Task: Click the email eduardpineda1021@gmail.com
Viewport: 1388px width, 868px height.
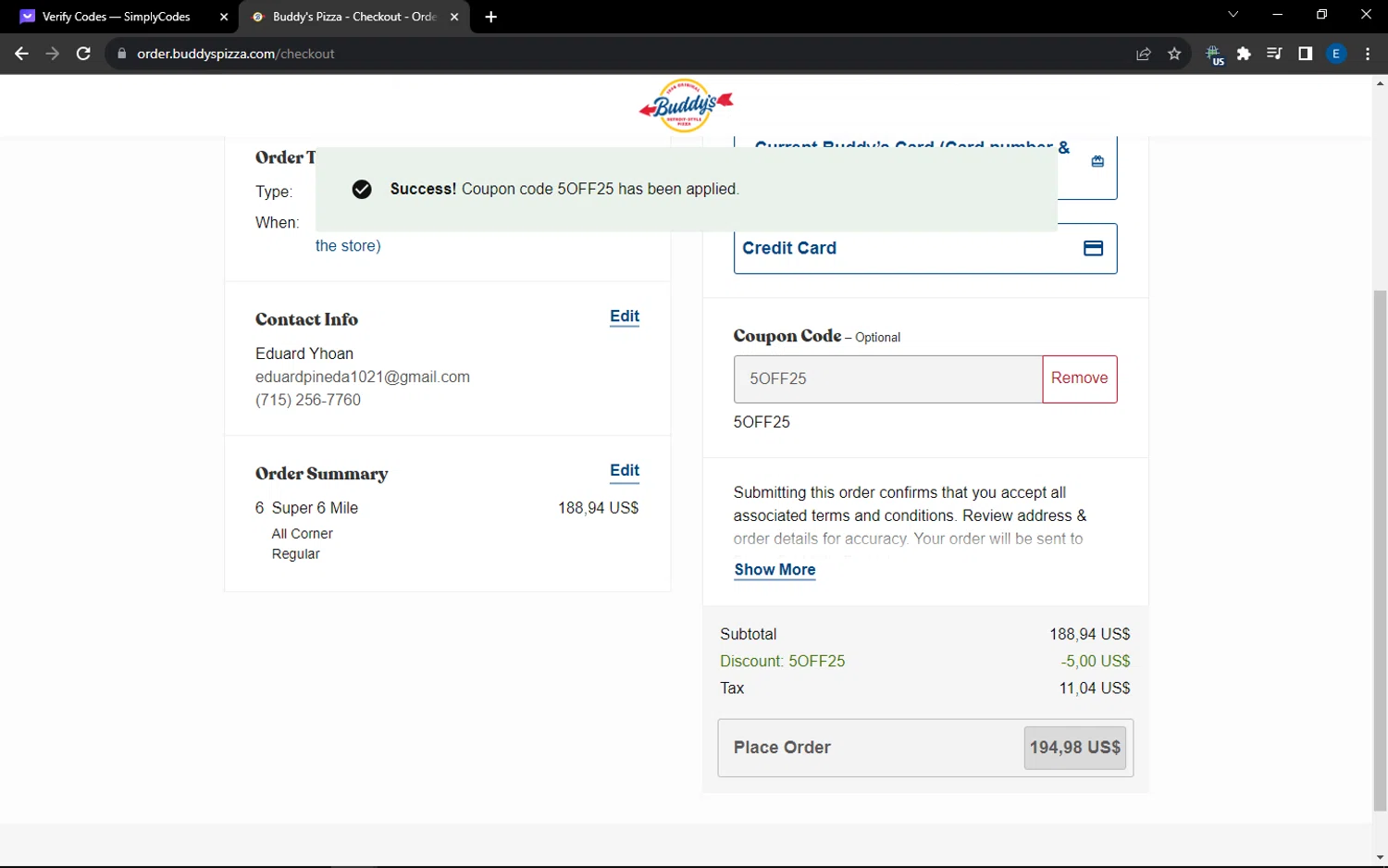Action: point(363,377)
